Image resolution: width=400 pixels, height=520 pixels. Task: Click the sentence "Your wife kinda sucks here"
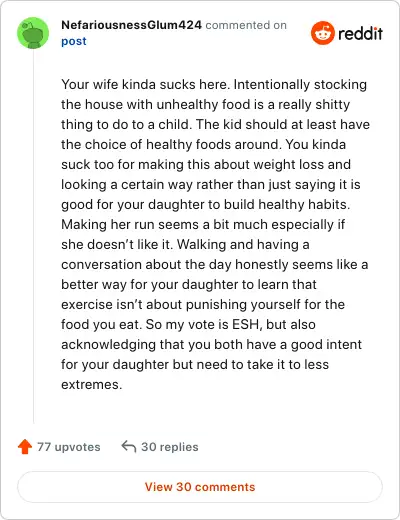click(145, 84)
